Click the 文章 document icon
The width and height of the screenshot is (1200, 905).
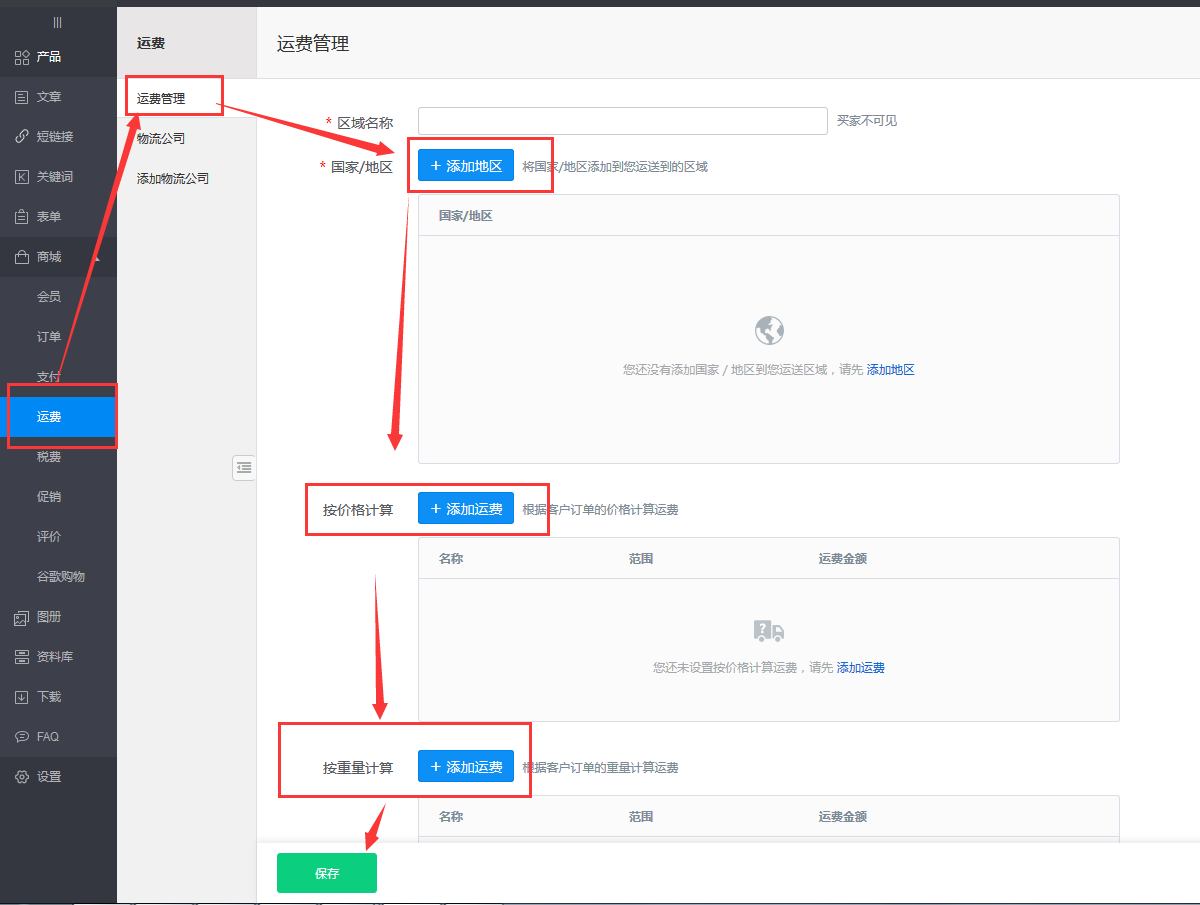click(x=22, y=97)
